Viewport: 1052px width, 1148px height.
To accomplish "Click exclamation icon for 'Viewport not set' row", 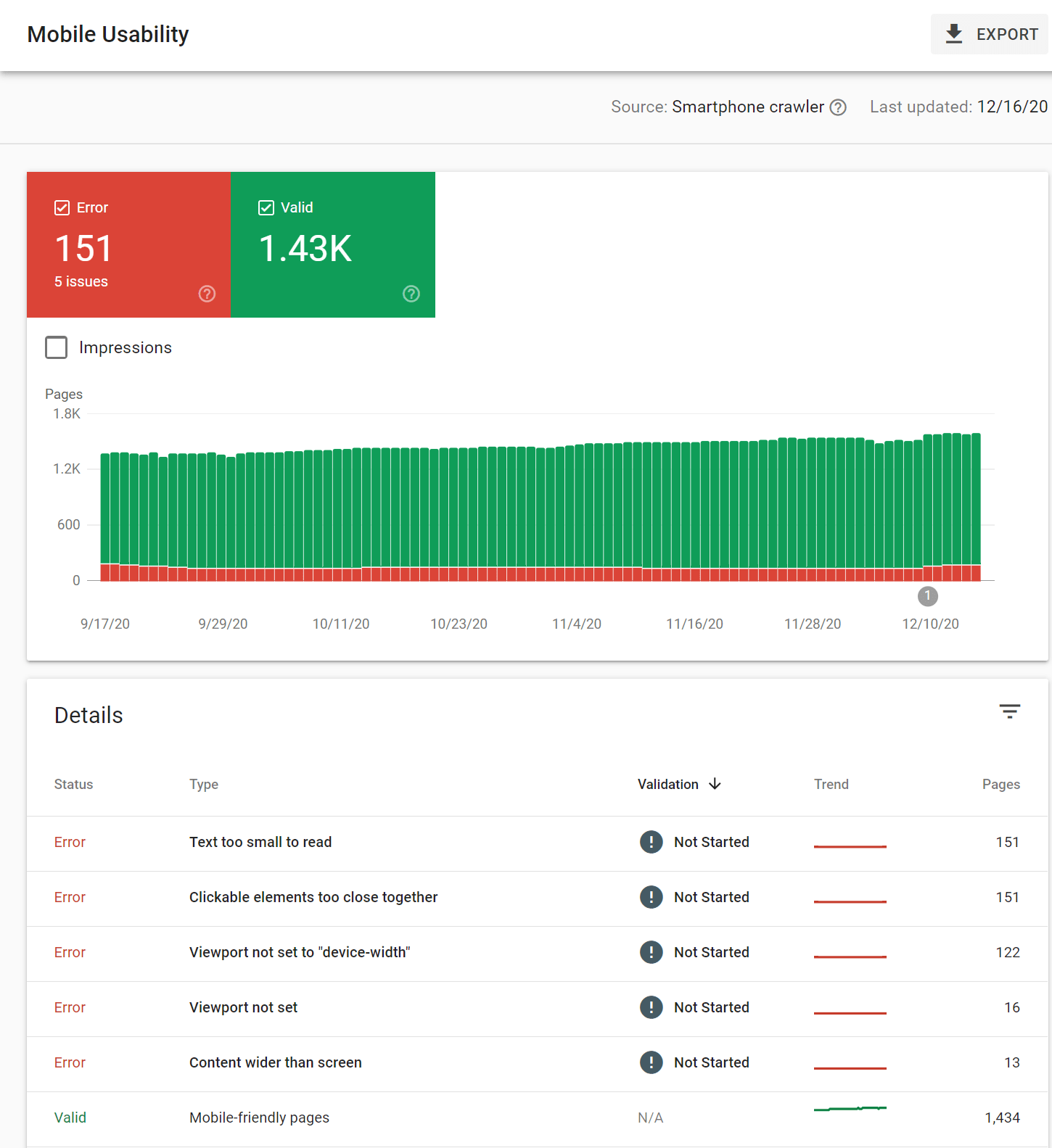I will 651,1007.
